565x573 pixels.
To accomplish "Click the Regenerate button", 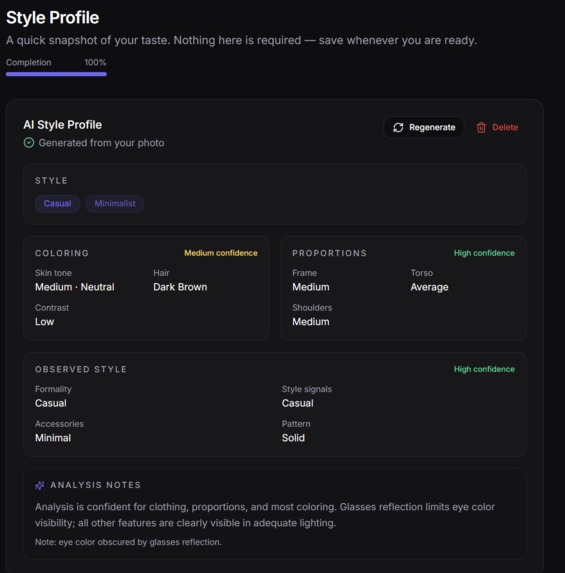I will 424,128.
